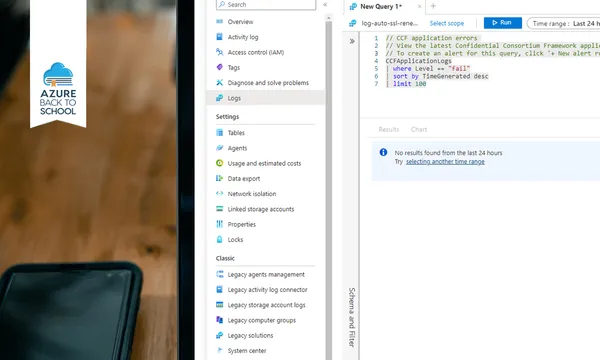Click the purple Tags icon
600x360 pixels.
[219, 67]
